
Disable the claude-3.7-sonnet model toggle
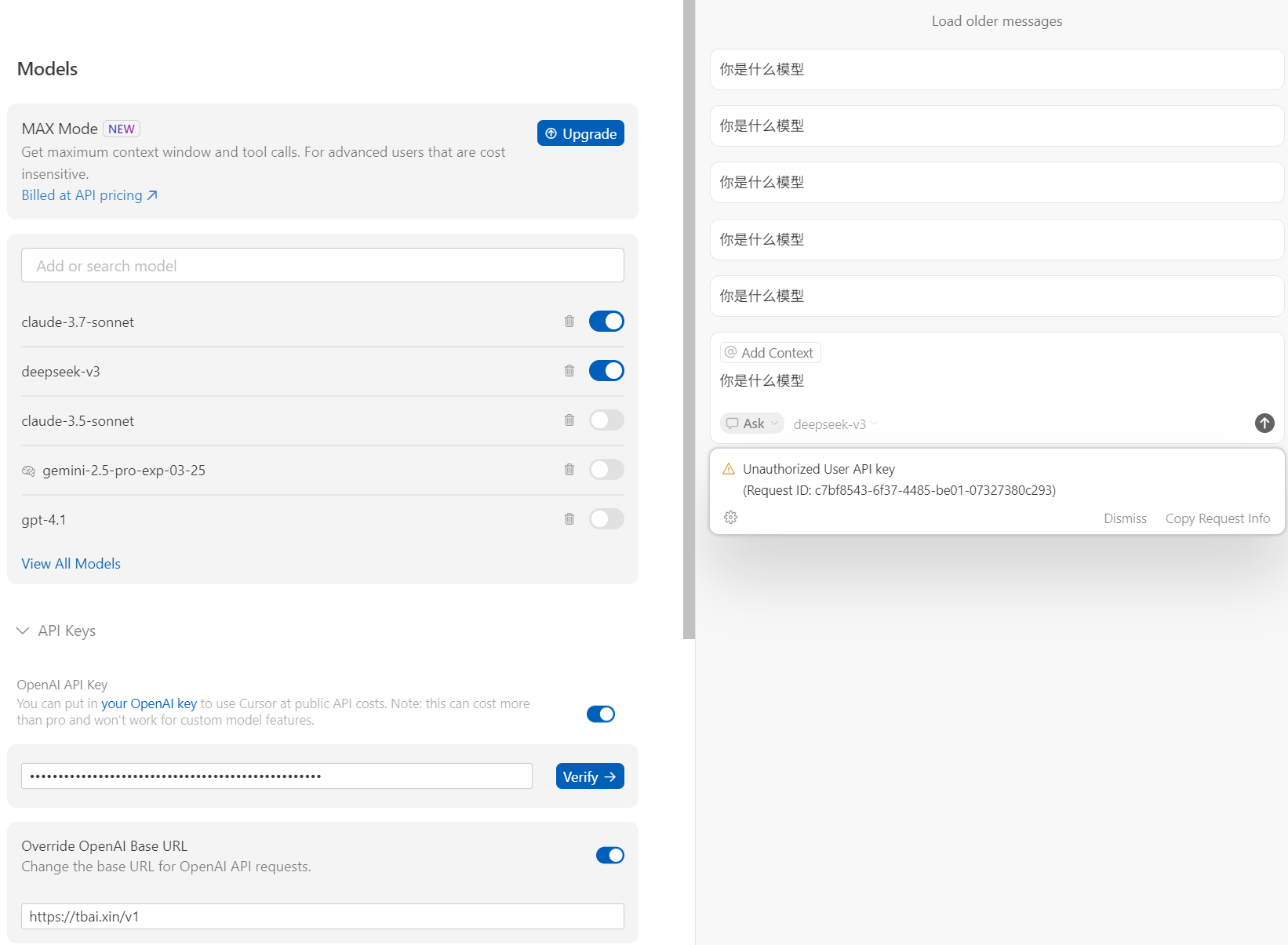606,322
